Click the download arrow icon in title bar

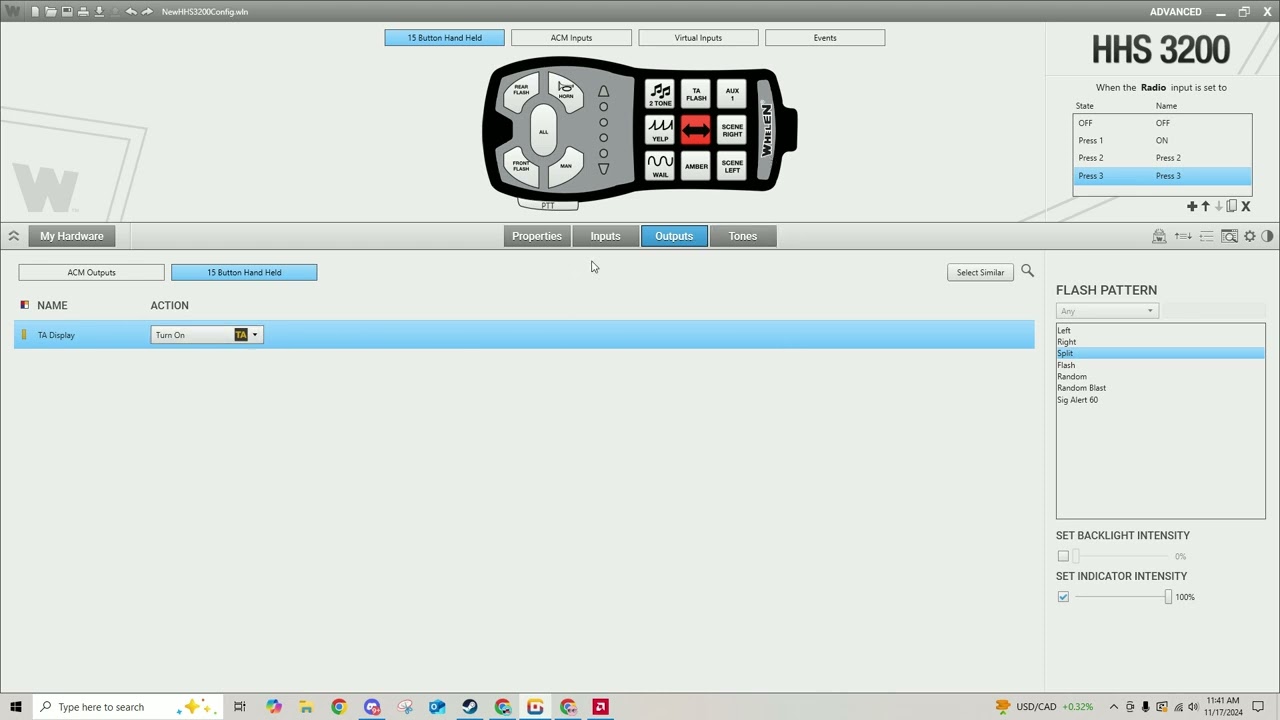click(x=99, y=12)
